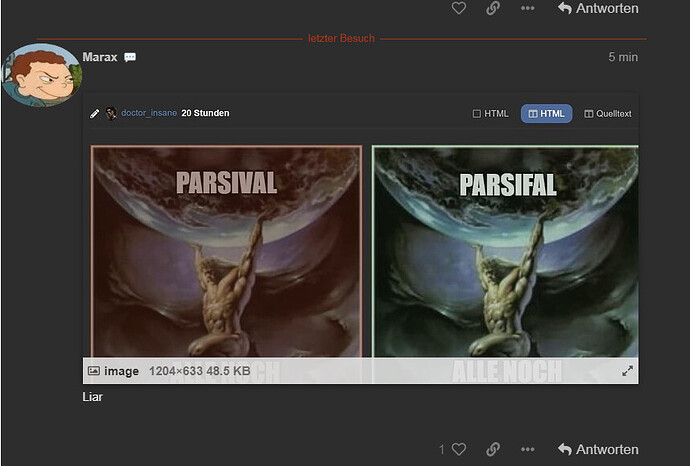The width and height of the screenshot is (690, 466).
Task: Open more actions menu on top post
Action: coord(527,8)
